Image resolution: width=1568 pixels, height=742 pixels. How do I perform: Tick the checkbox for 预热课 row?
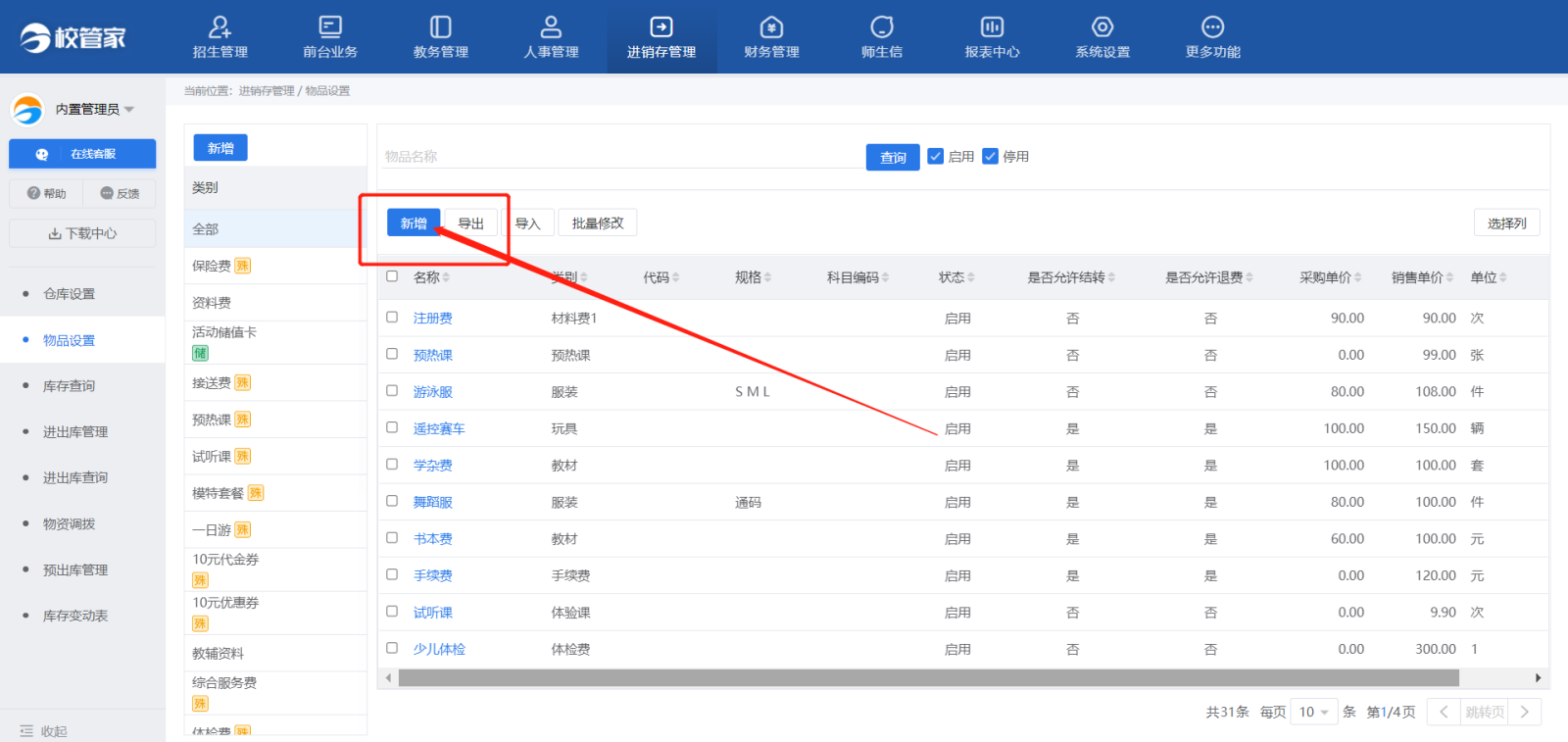(392, 354)
